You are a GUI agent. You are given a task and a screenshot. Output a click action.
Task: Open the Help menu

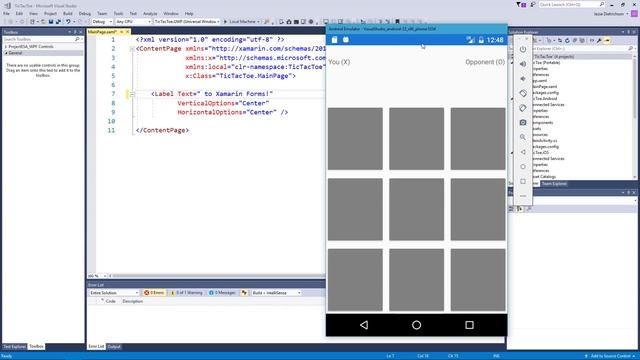pyautogui.click(x=189, y=13)
